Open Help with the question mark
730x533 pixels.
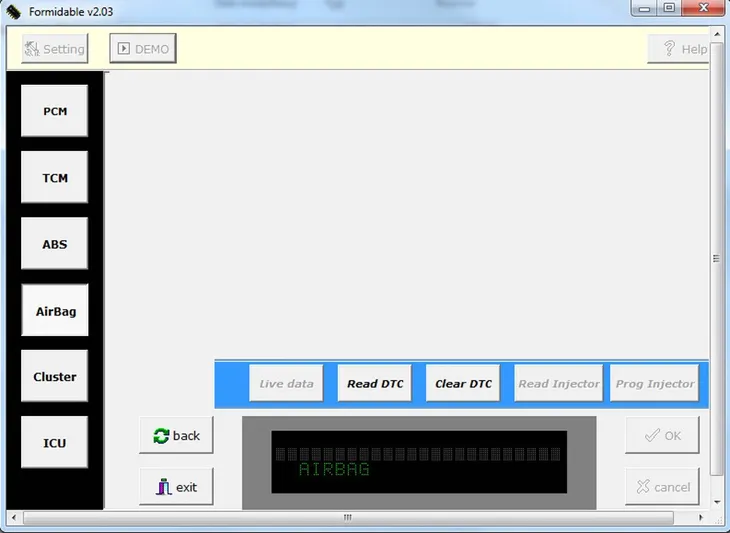pos(679,49)
